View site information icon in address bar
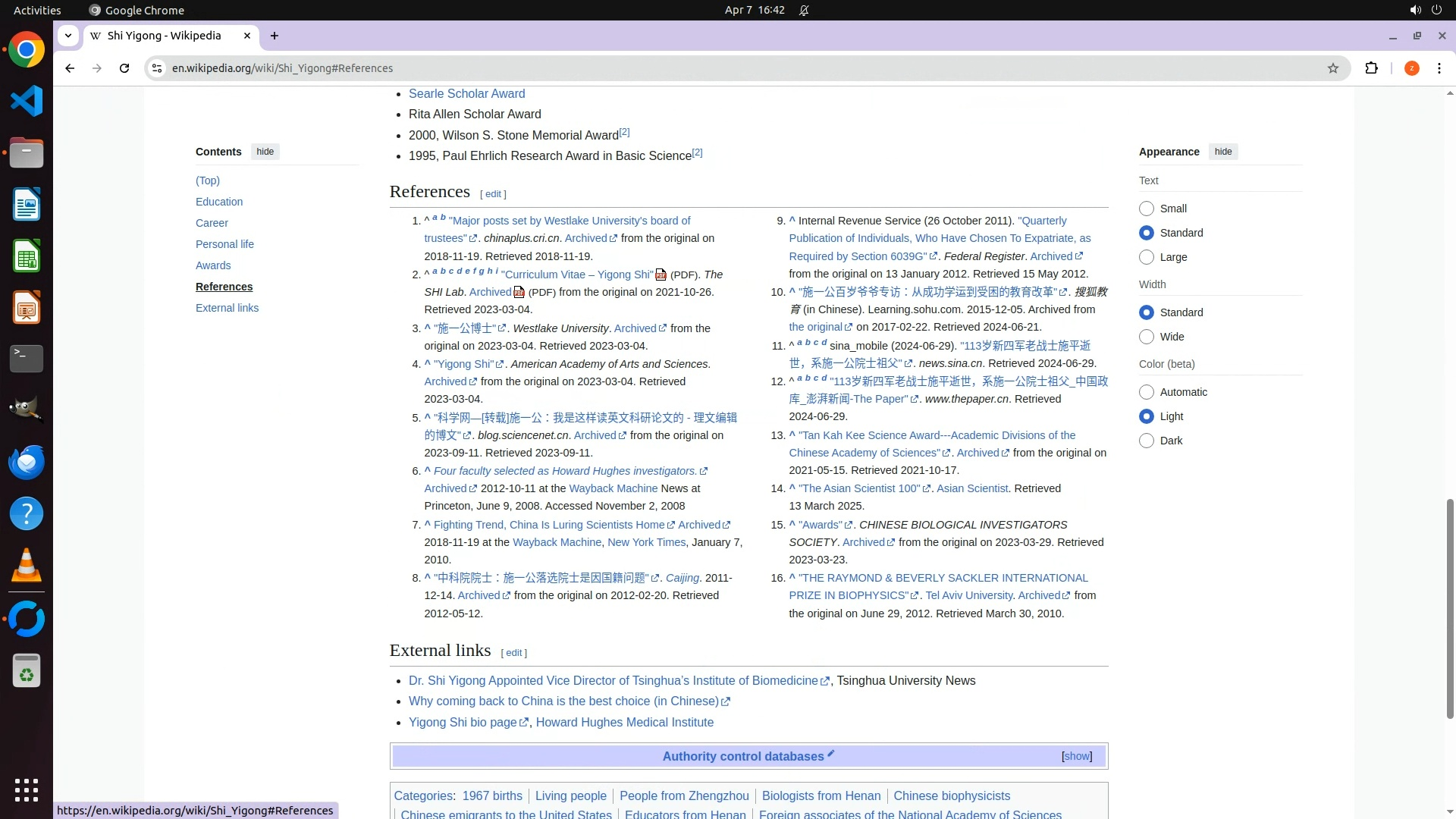Screen dimensions: 1456x819 pyautogui.click(x=157, y=68)
